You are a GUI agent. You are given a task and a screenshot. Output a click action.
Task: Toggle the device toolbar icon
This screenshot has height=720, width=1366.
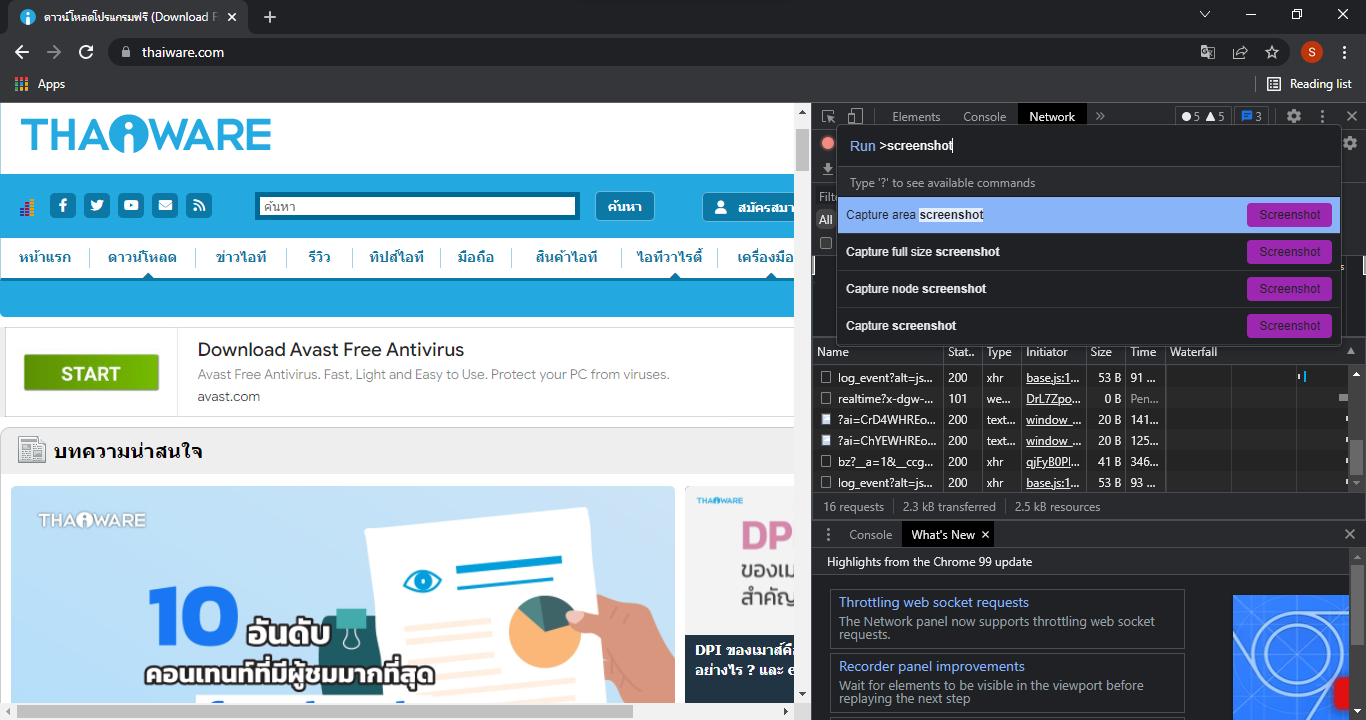(855, 116)
